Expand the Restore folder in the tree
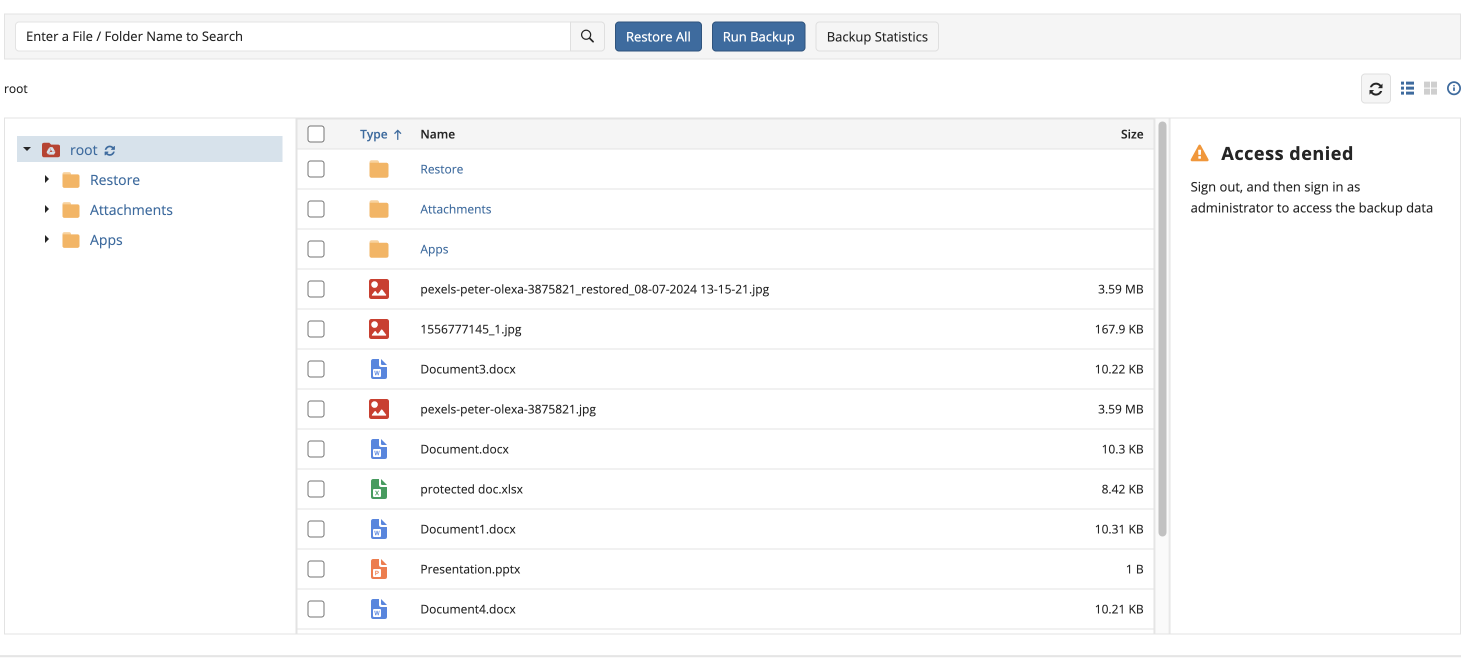 [46, 179]
